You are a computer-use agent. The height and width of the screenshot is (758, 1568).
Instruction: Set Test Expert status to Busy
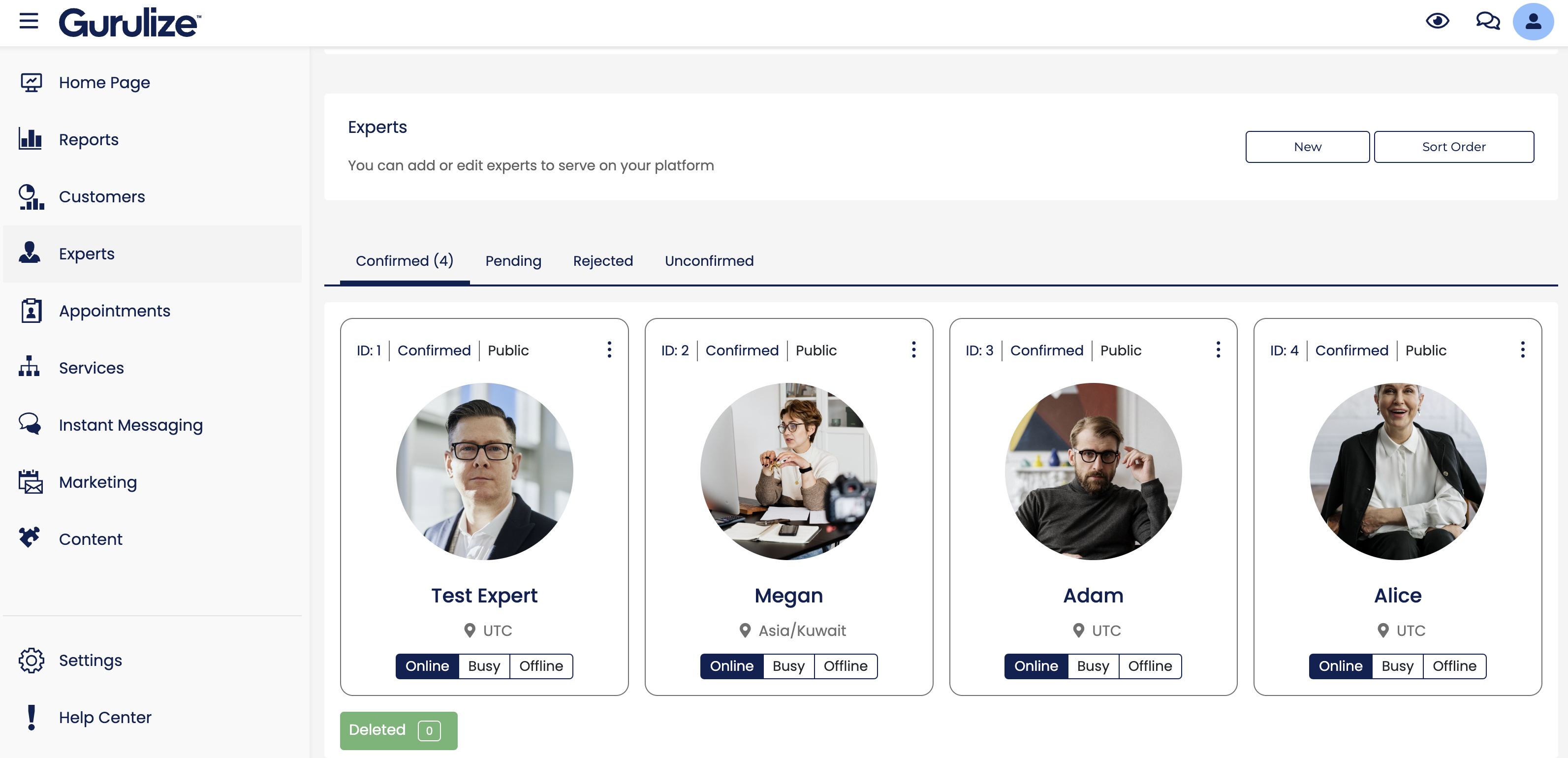(x=484, y=666)
